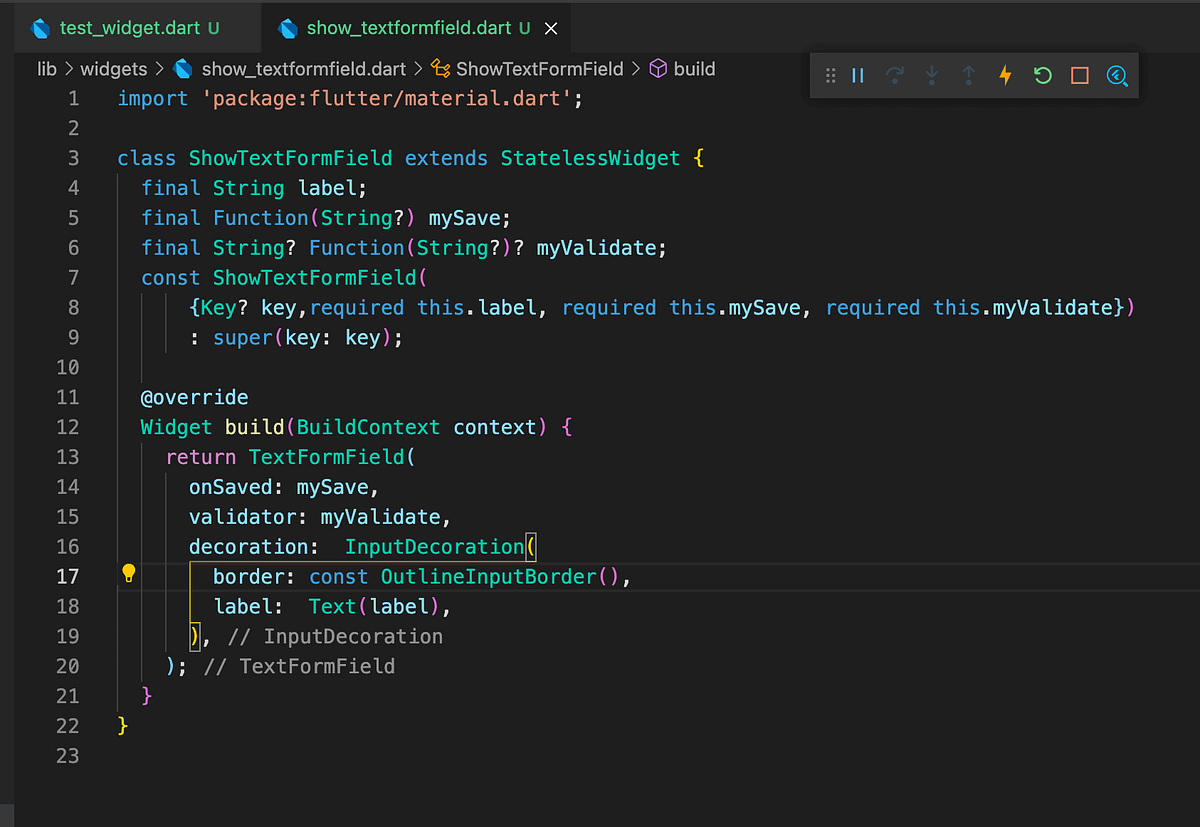Click the Dart file icon in the breadcrumb
The width and height of the screenshot is (1200, 827).
183,69
